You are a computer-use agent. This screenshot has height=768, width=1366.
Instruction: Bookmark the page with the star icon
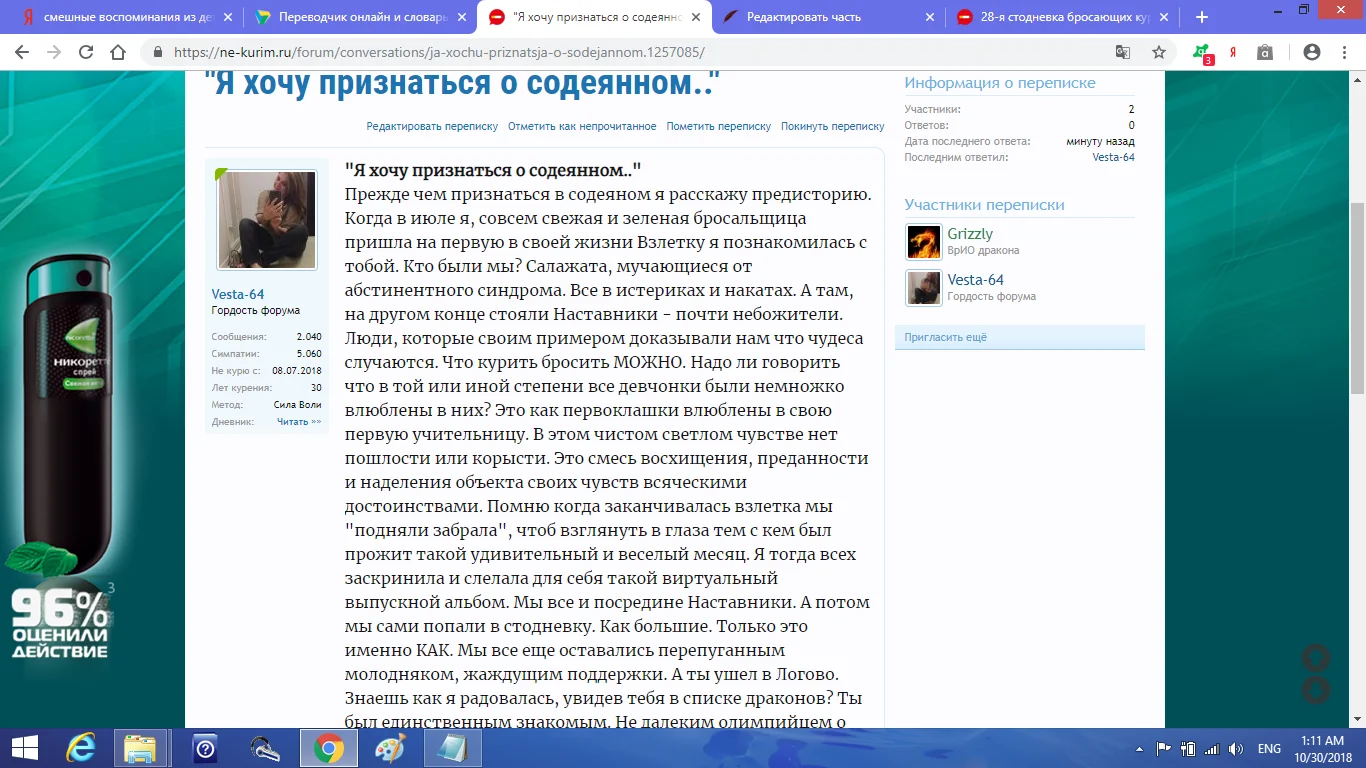[1157, 51]
